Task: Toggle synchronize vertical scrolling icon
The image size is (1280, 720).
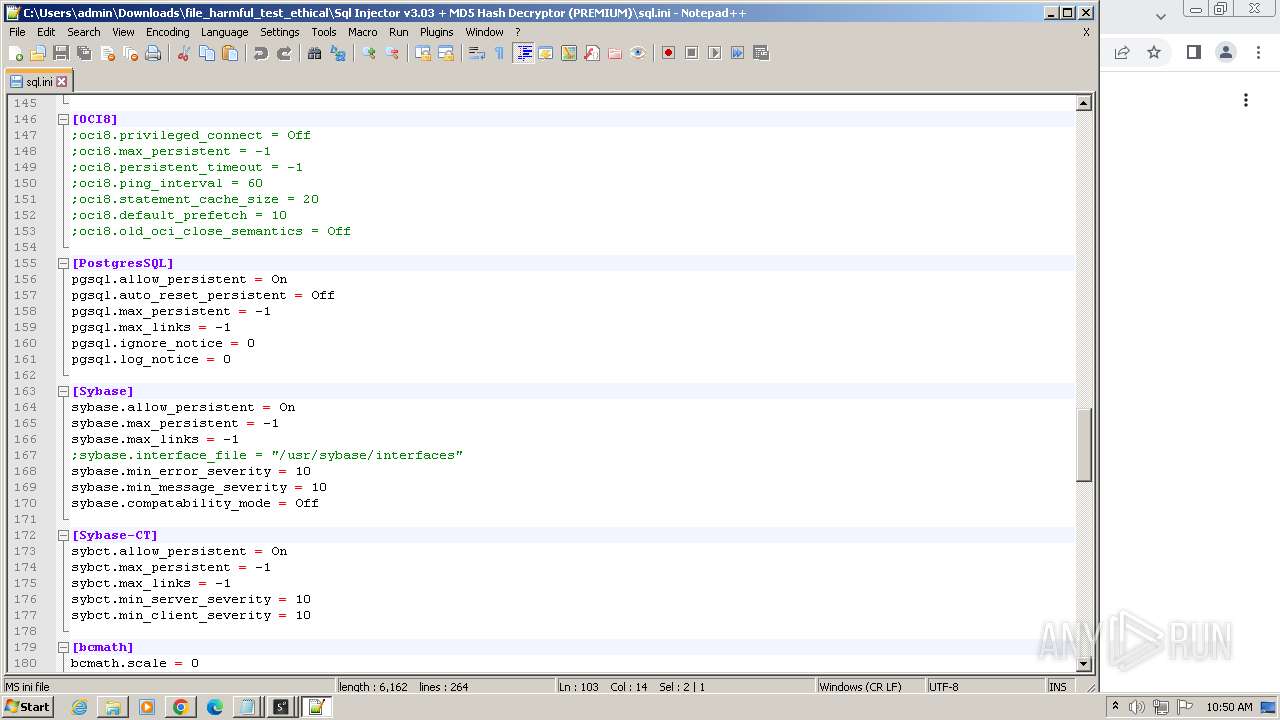Action: (x=423, y=53)
